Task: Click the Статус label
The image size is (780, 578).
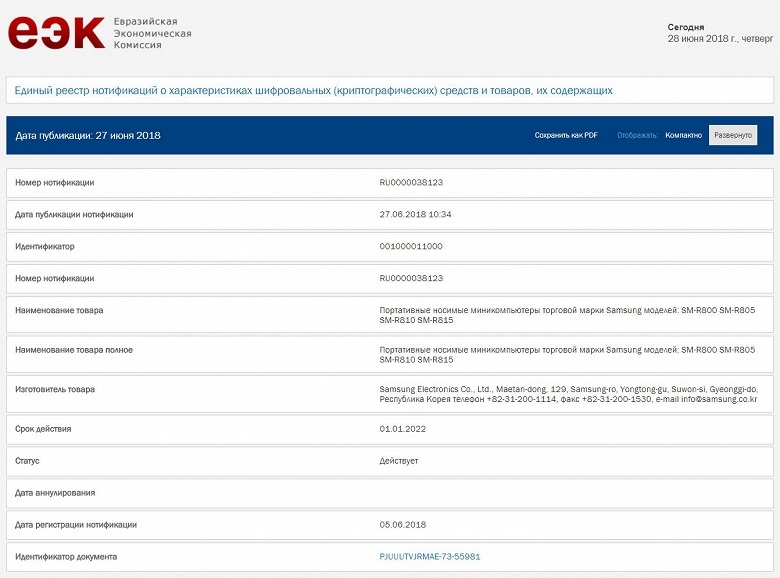Action: click(27, 461)
